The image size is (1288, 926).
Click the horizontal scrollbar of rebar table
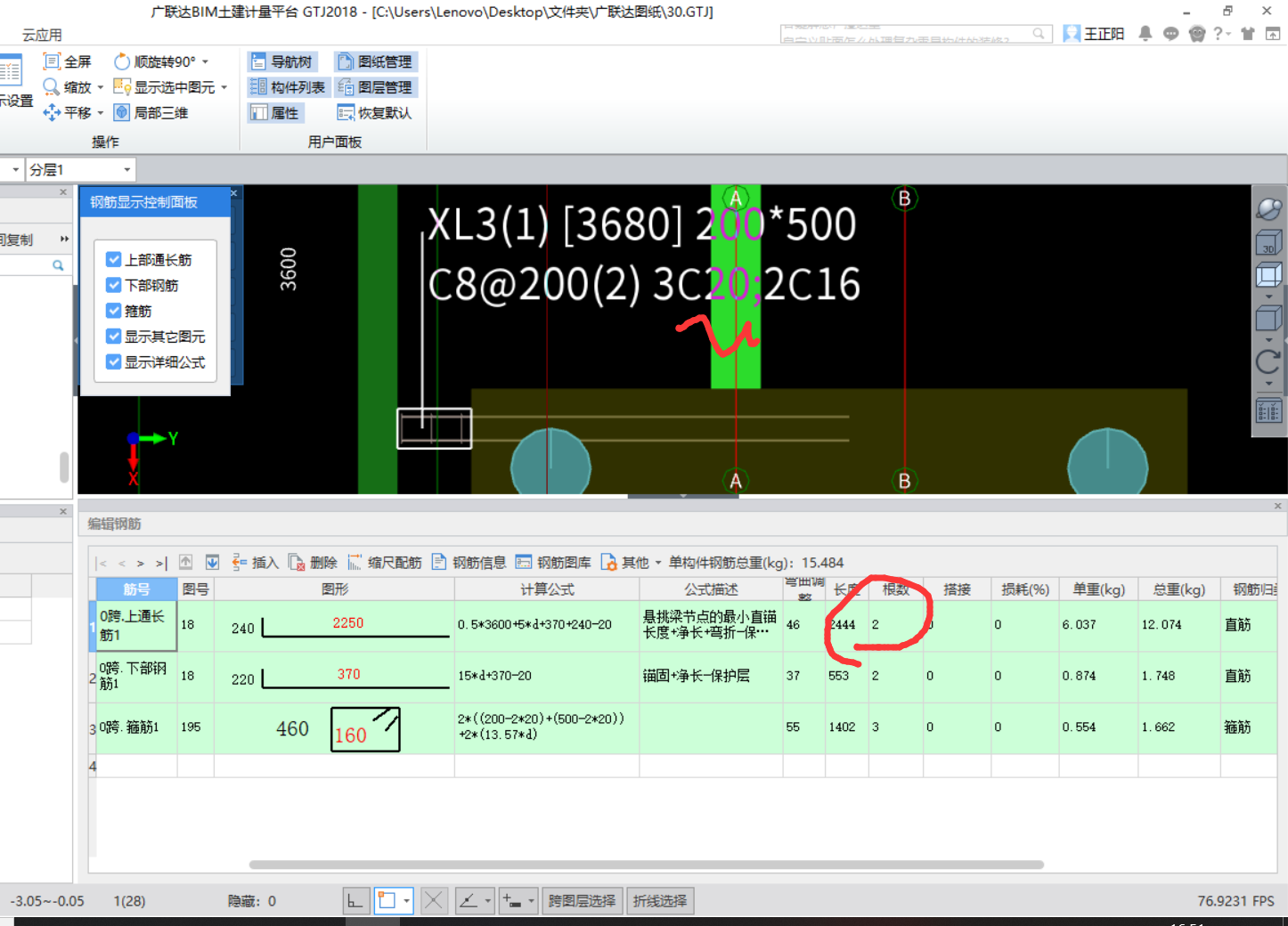[647, 865]
